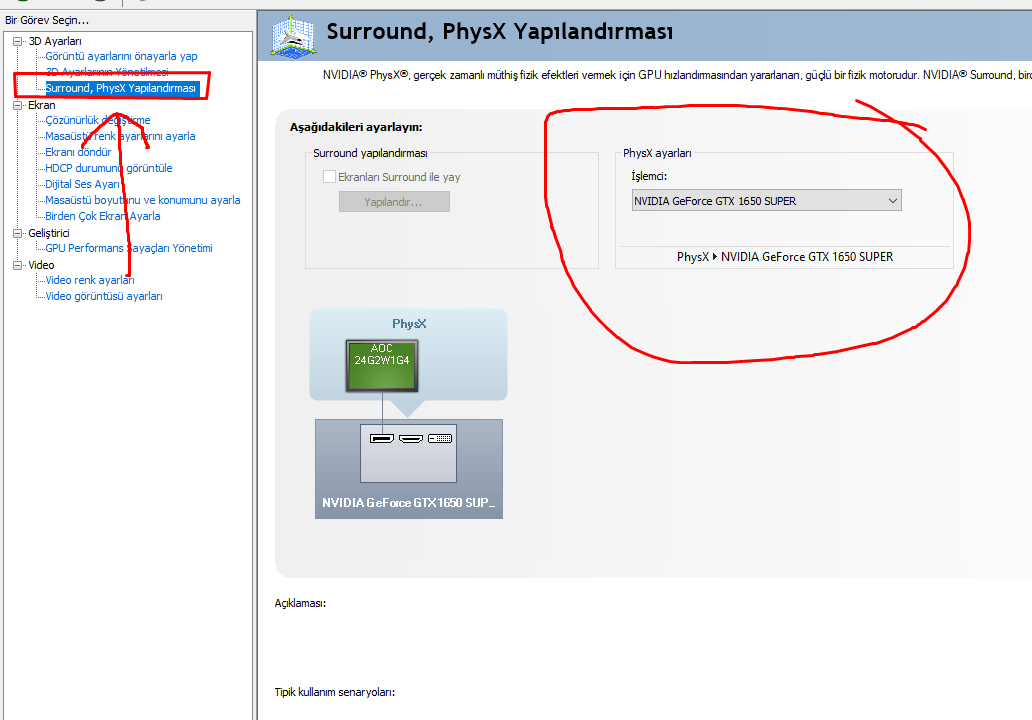Select the NVIDIA GeForce GTX 1650 SUPER card graphic

409,469
